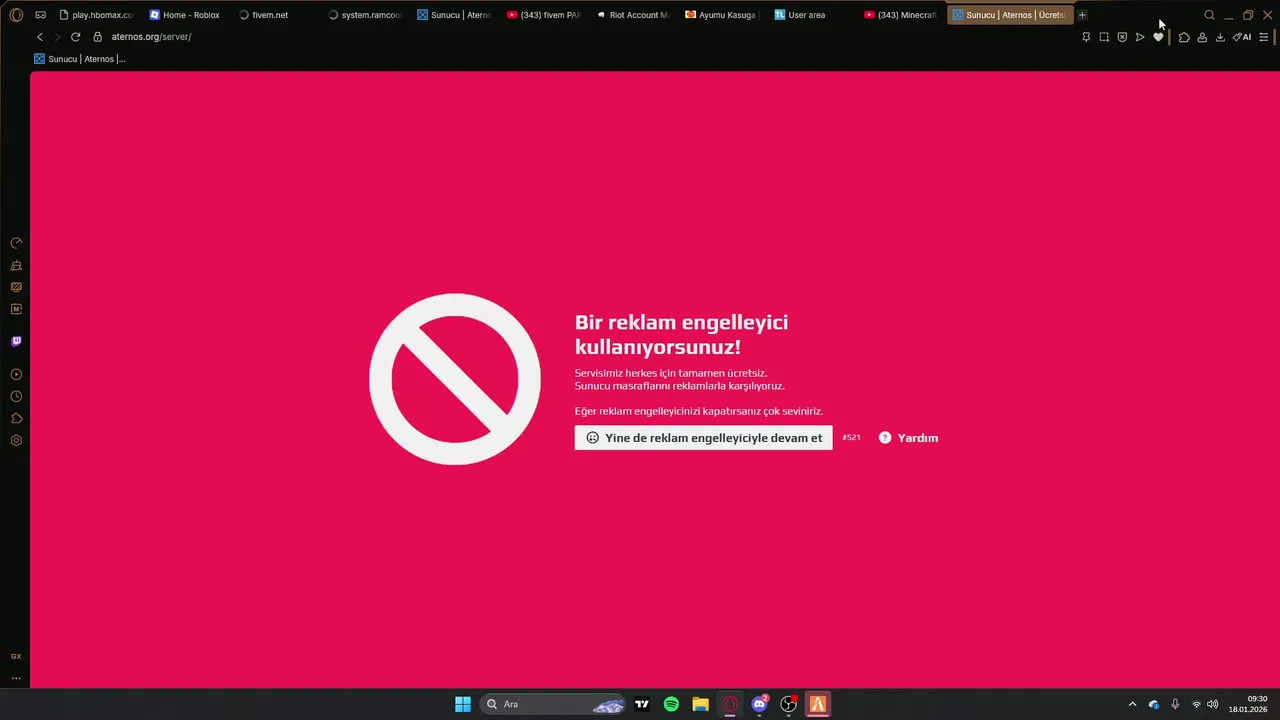Image resolution: width=1280 pixels, height=720 pixels.
Task: Open the workspaces icon beside the Opera logo
Action: pos(40,15)
